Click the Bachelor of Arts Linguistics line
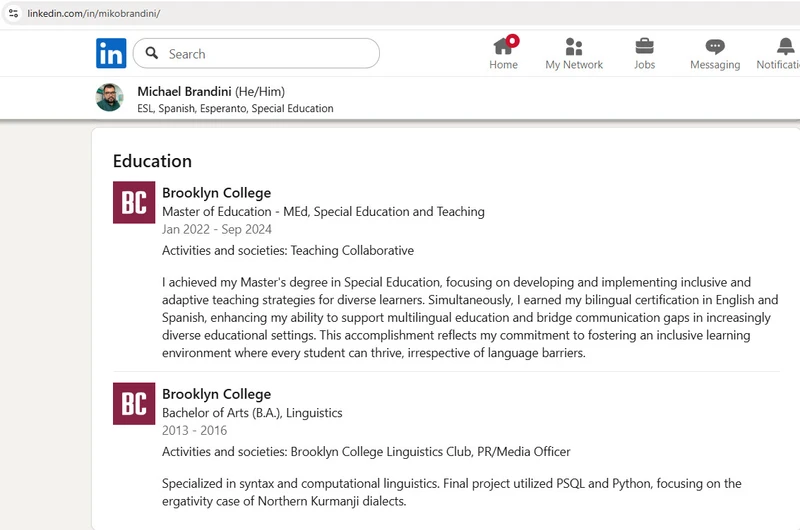The height and width of the screenshot is (530, 800). [252, 413]
